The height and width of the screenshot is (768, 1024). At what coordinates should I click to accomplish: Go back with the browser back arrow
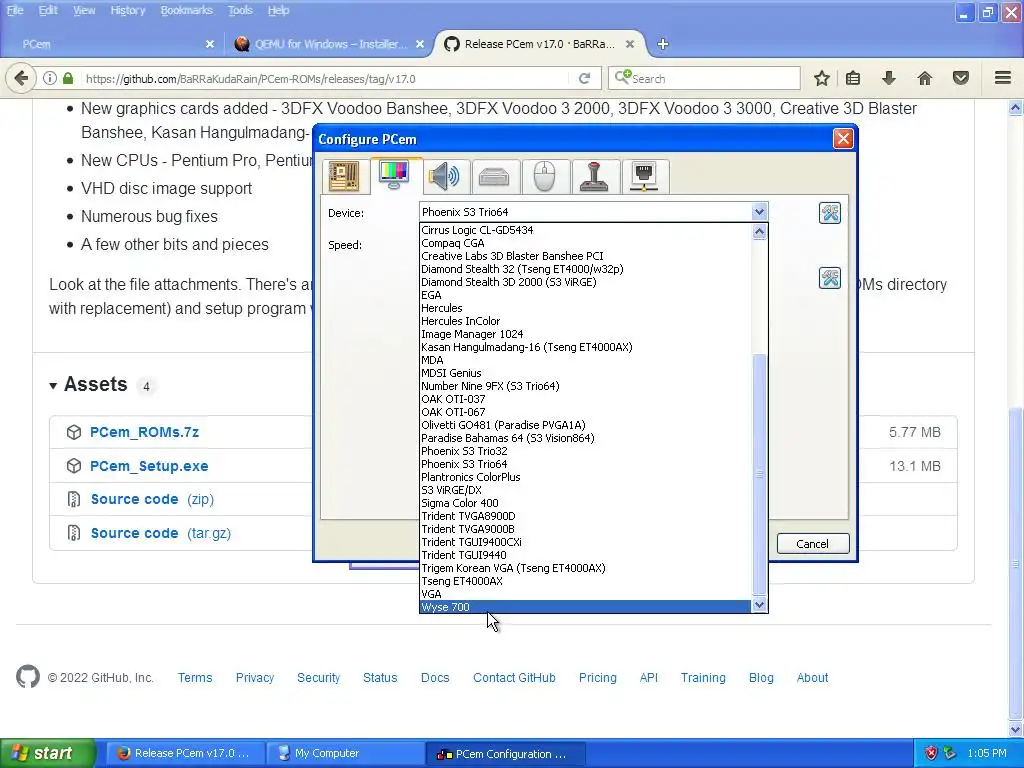tap(21, 78)
